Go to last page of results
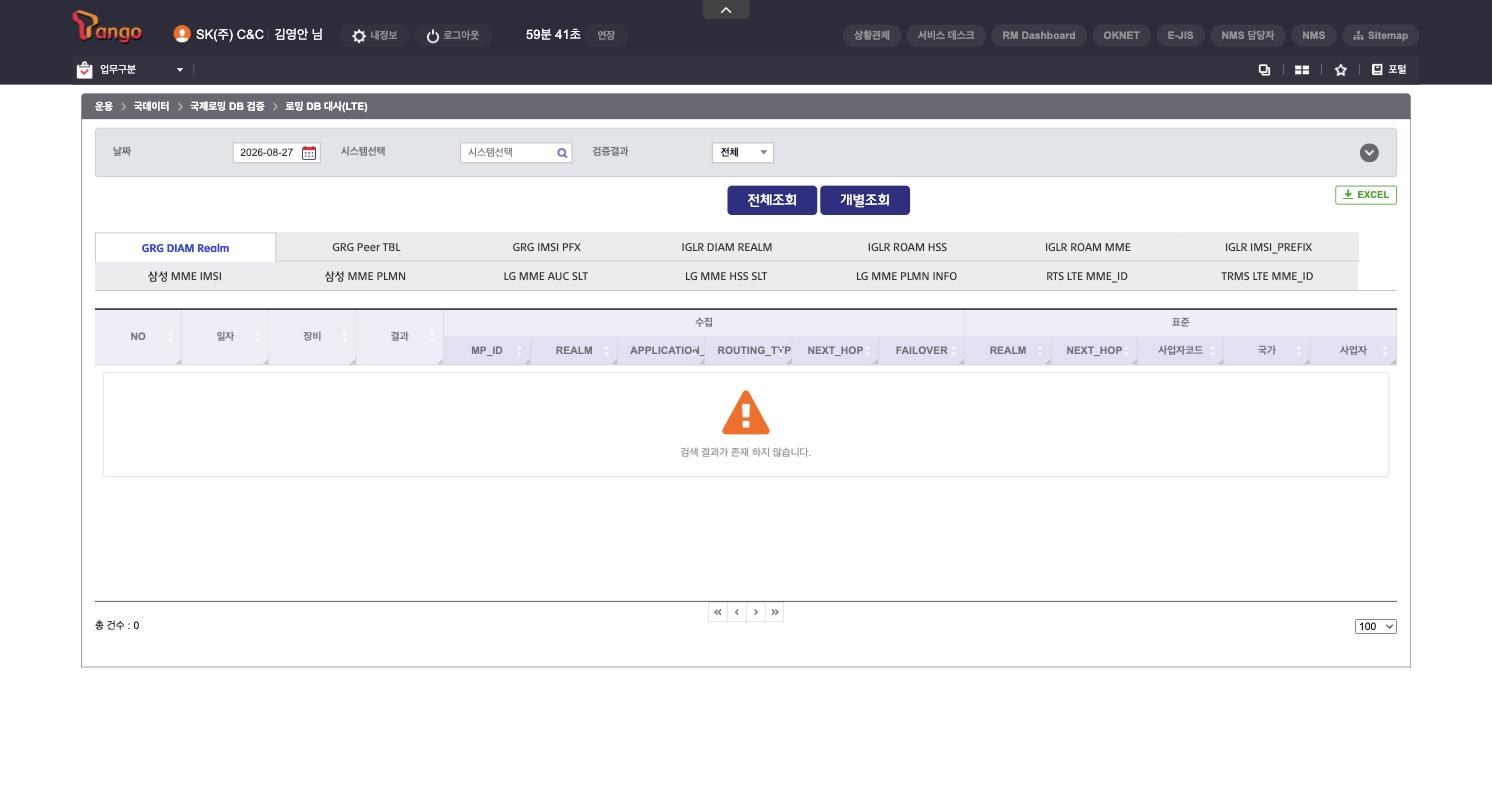The height and width of the screenshot is (812, 1492). click(775, 612)
